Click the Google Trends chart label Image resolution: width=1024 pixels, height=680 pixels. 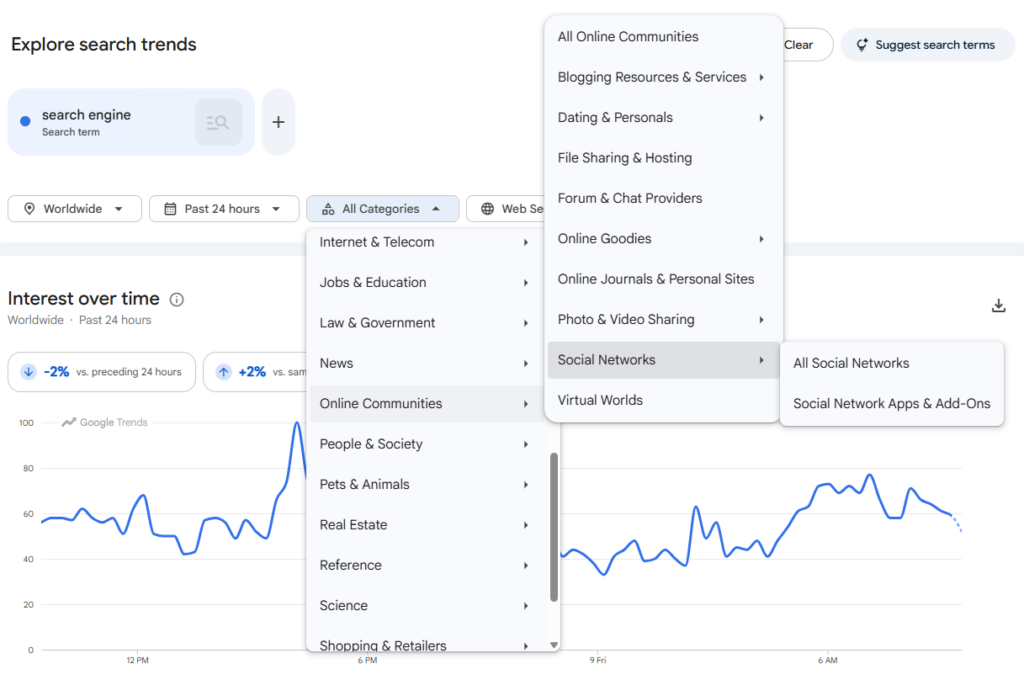pos(104,423)
